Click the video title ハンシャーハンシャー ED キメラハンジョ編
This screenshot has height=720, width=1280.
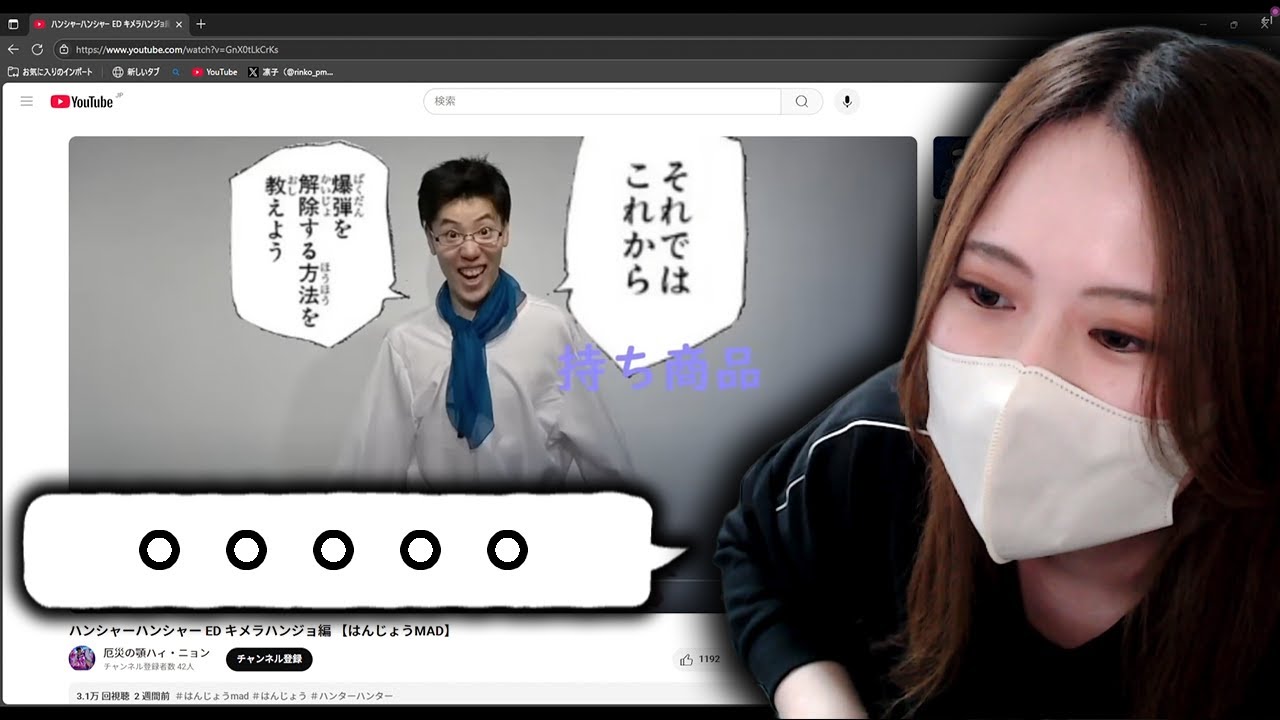(x=261, y=630)
